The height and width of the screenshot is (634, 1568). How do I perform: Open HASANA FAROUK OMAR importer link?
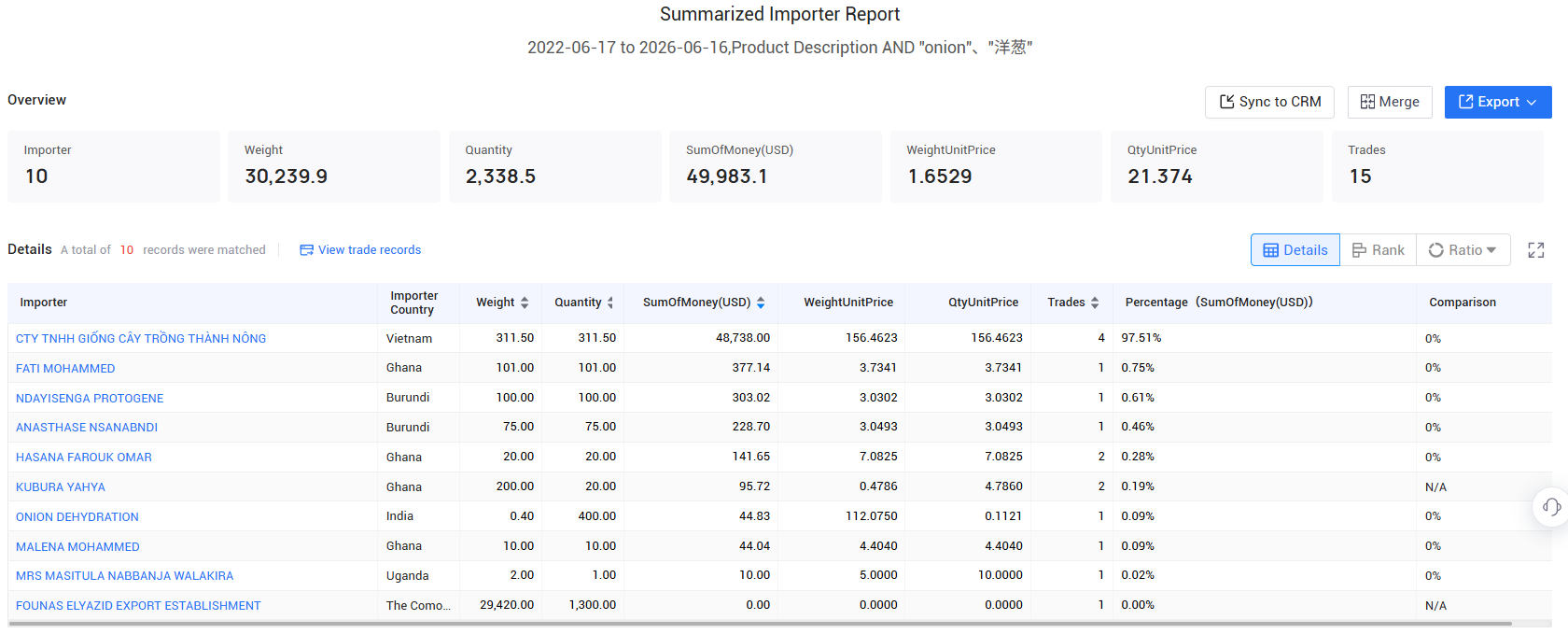pos(84,457)
